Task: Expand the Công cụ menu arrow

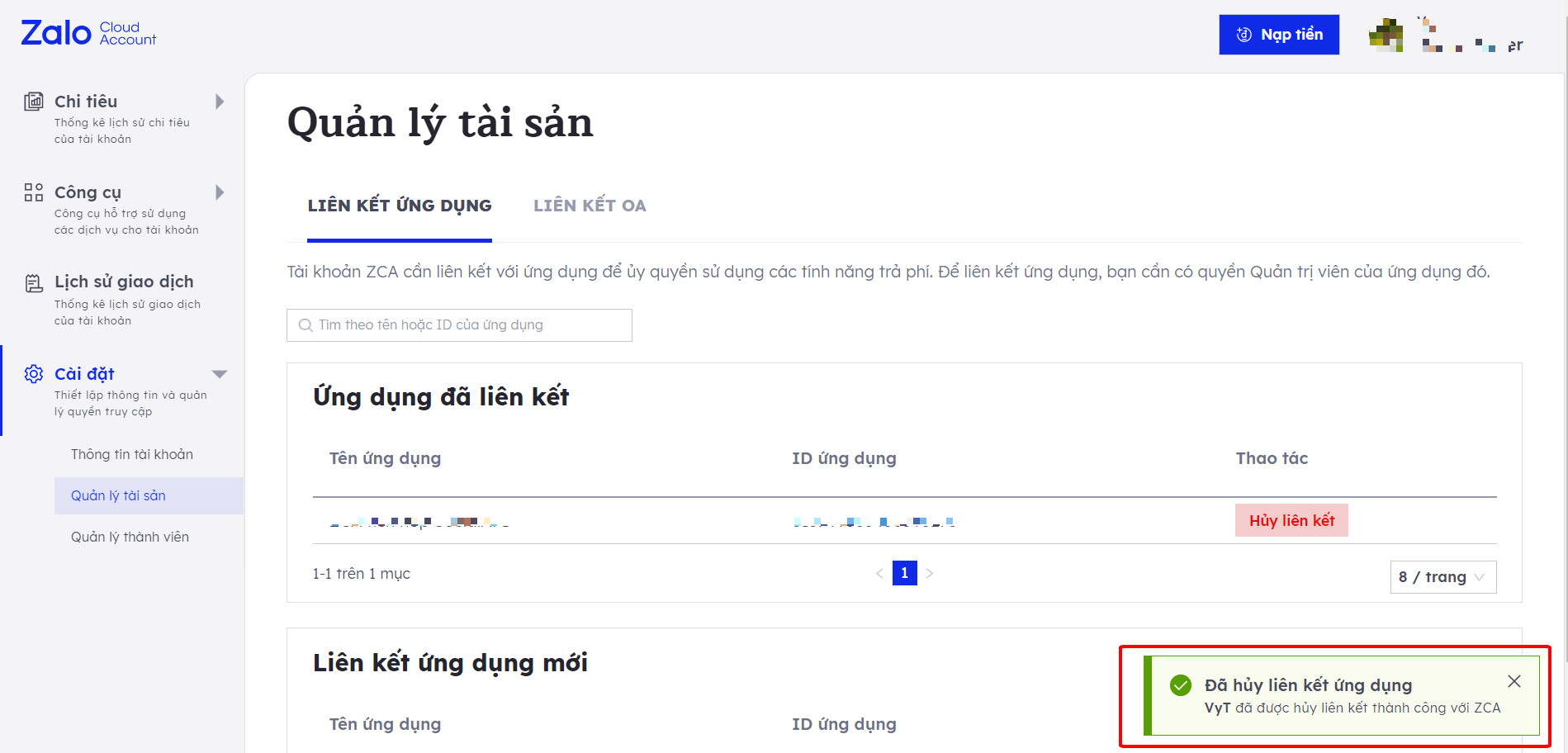Action: (220, 192)
